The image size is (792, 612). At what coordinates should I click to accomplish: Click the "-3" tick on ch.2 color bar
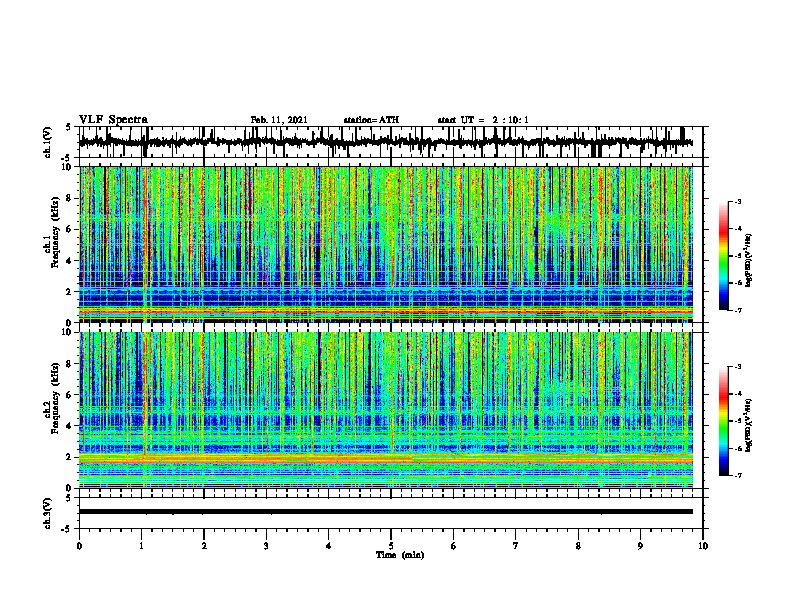tap(737, 367)
